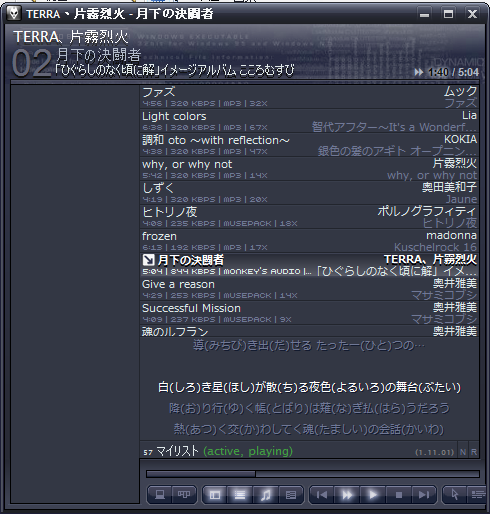
Task: Toggle the details panel view button
Action: [291, 495]
